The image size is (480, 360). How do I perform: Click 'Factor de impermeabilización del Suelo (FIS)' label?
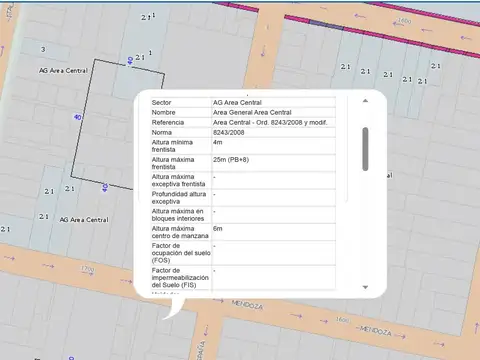pos(180,278)
